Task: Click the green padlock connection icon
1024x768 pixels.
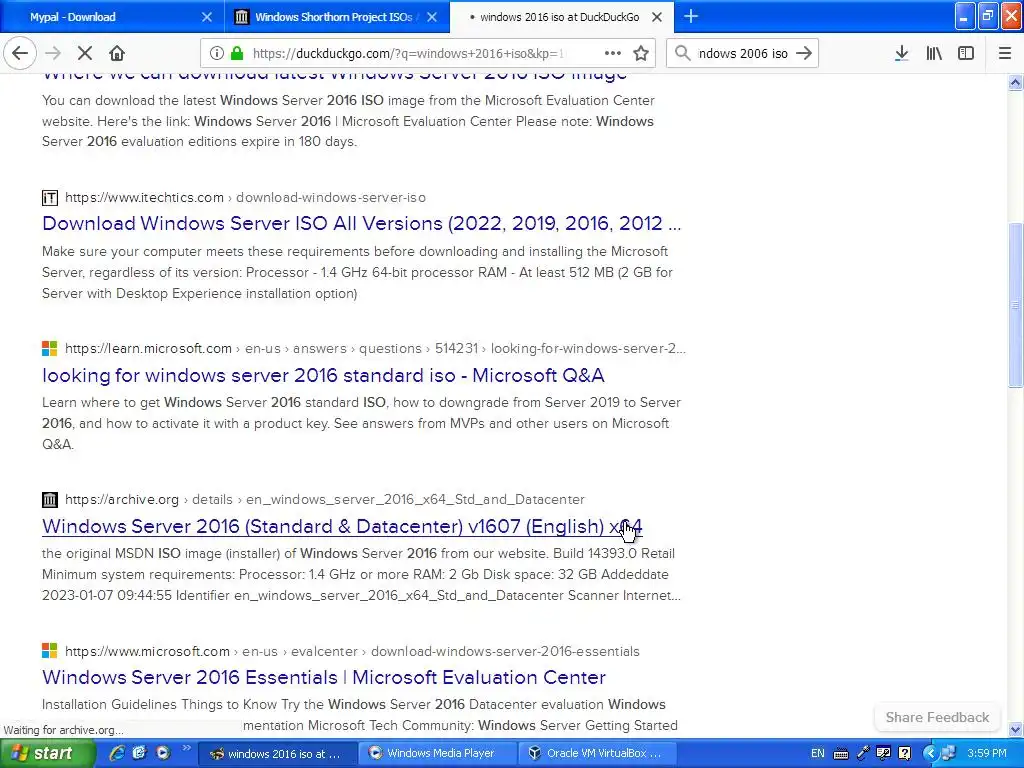Action: pyautogui.click(x=237, y=54)
